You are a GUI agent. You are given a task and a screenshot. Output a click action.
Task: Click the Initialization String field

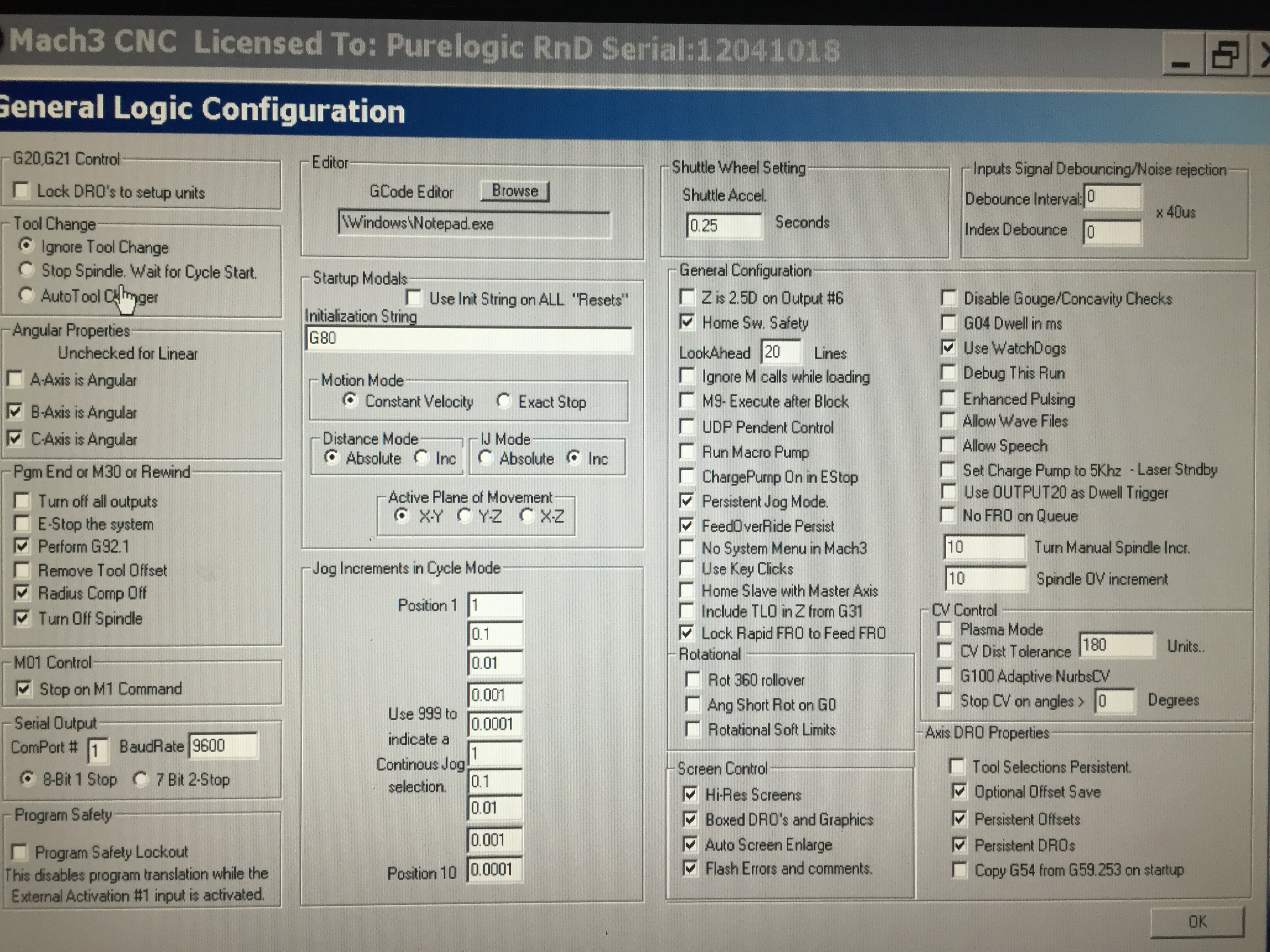[468, 339]
